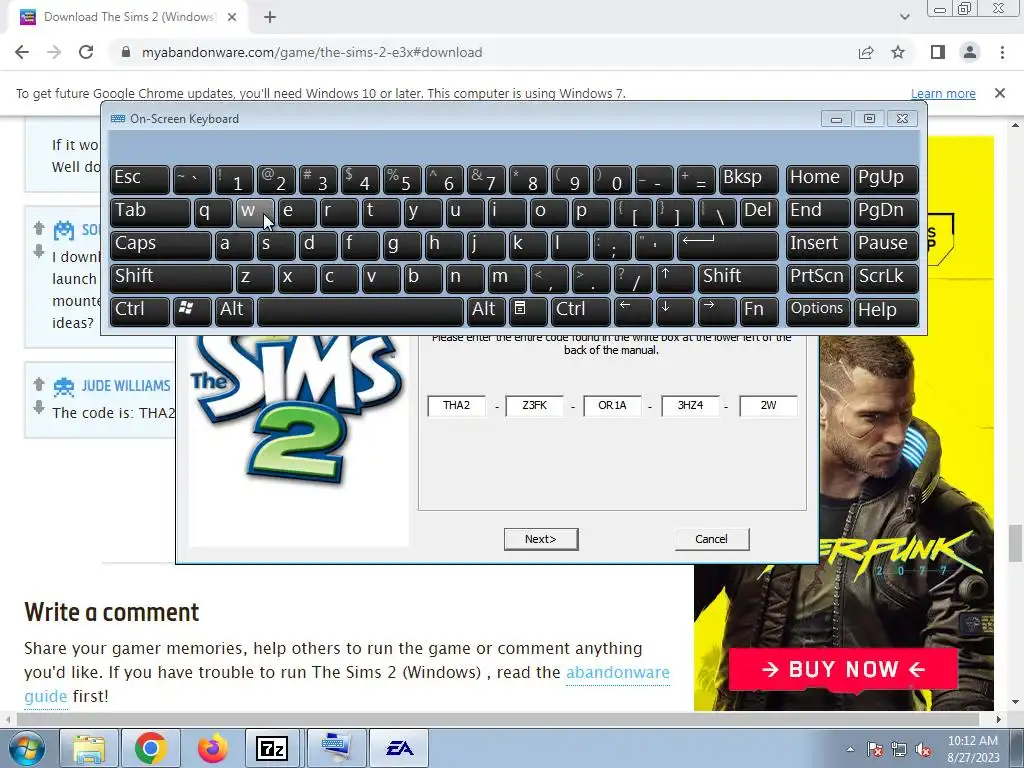Image resolution: width=1024 pixels, height=768 pixels.
Task: Click the first code field THA2
Action: (456, 406)
